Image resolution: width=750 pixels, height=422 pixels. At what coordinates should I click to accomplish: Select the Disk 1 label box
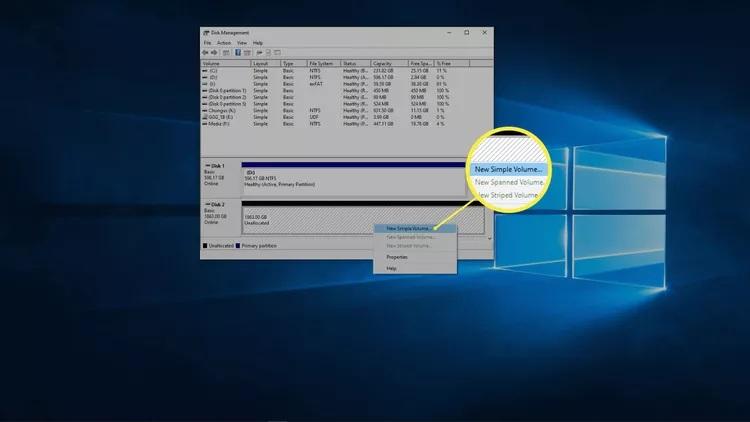click(221, 175)
